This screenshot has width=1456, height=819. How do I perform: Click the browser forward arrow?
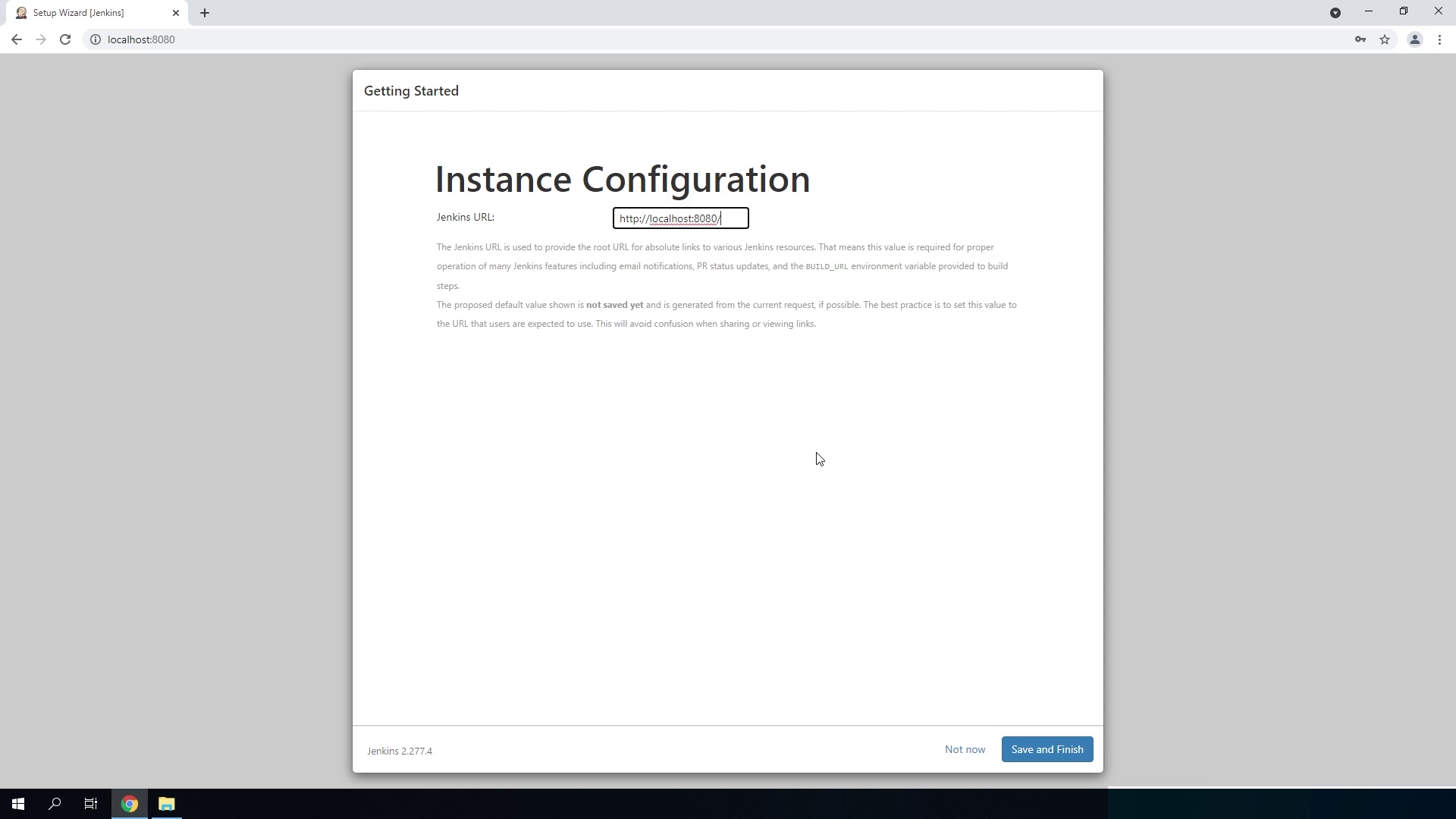point(41,39)
